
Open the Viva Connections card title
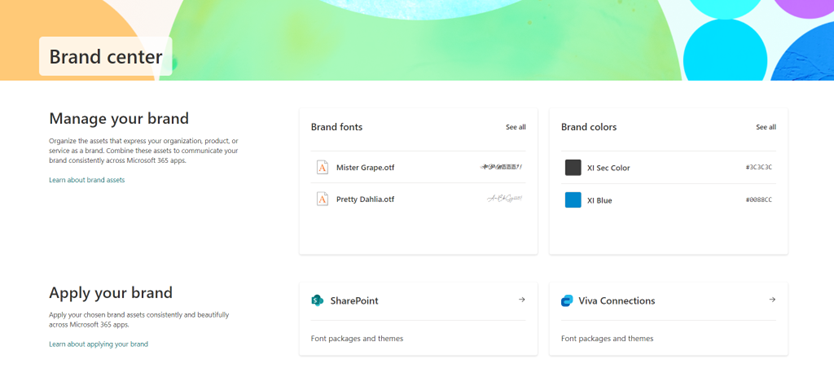616,301
